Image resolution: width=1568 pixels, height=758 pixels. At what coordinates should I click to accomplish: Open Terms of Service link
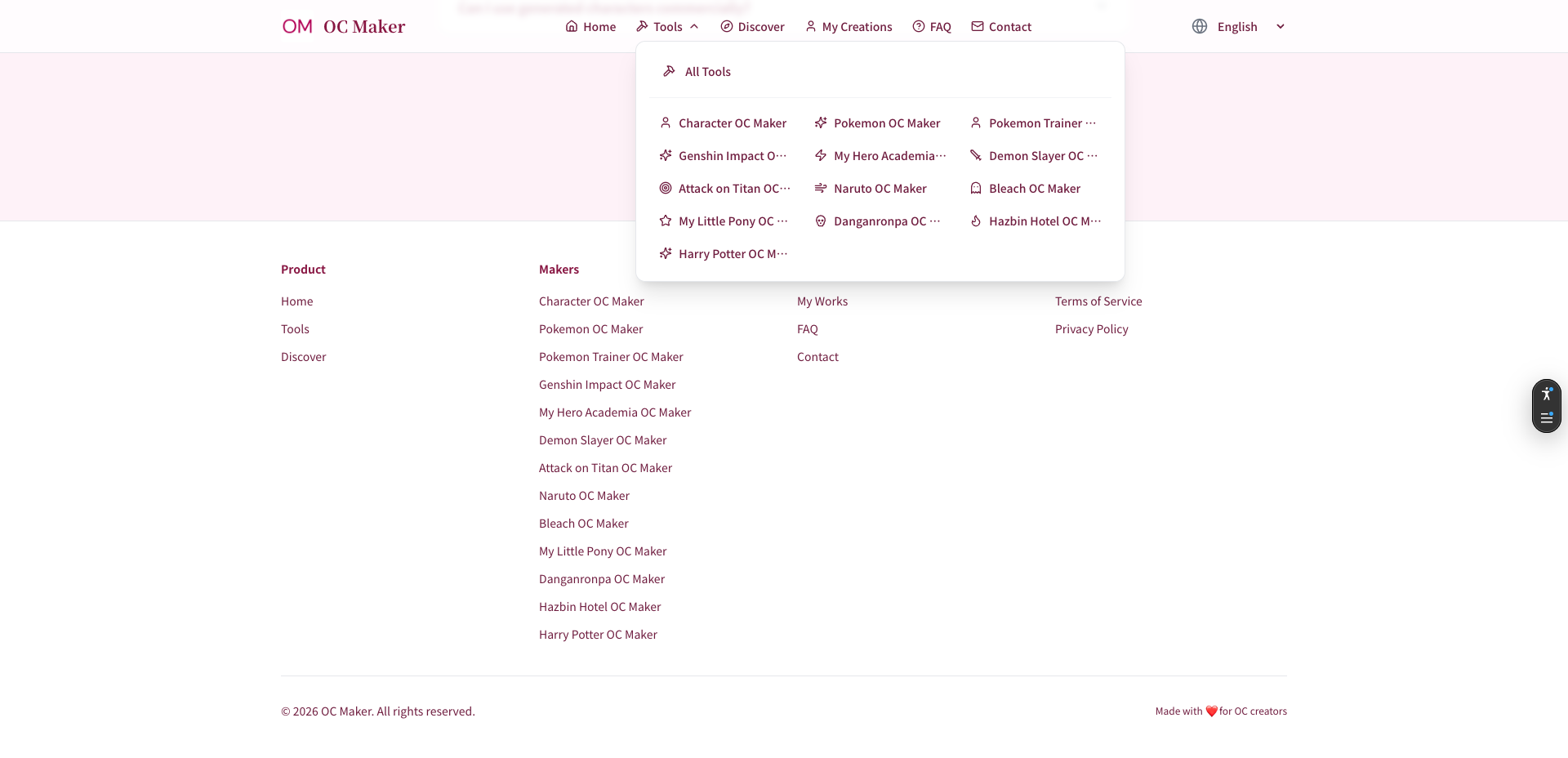click(x=1098, y=301)
